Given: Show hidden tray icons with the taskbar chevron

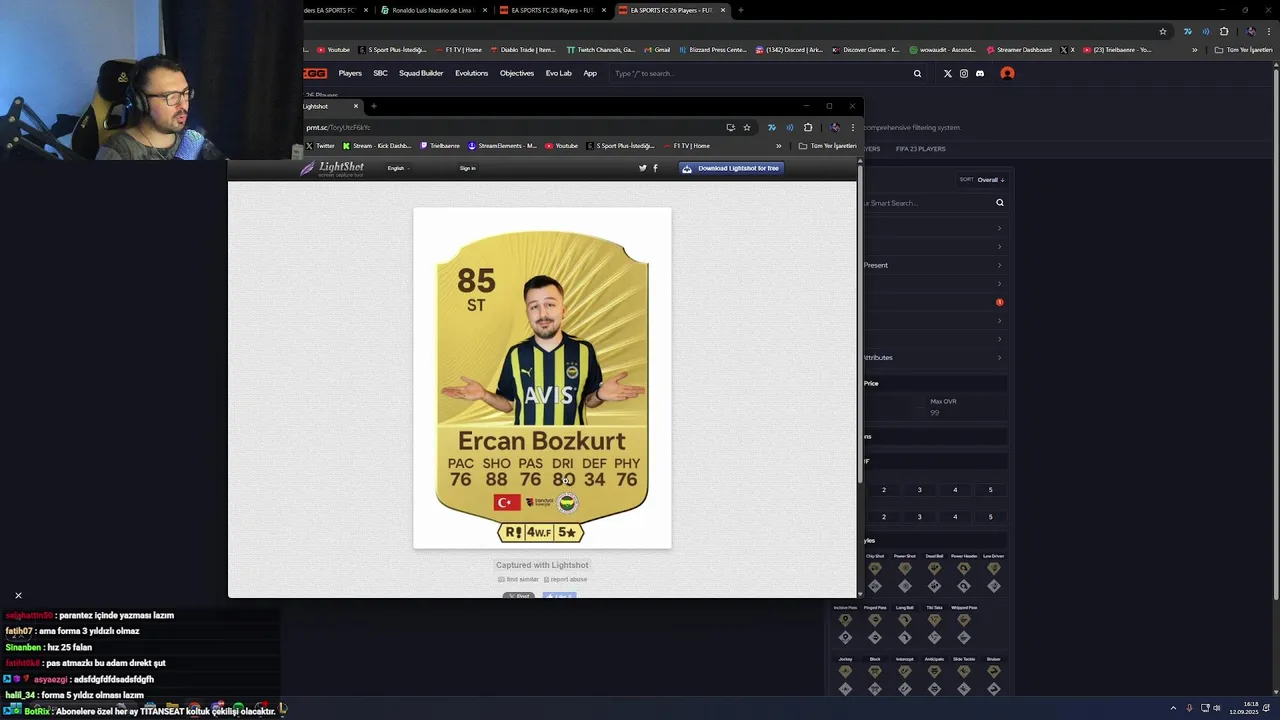Looking at the screenshot, I should (1173, 708).
